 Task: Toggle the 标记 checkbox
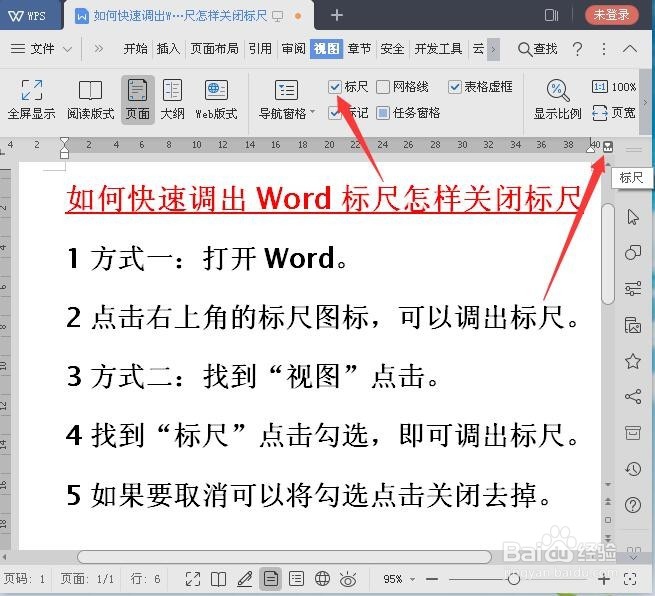(x=335, y=113)
